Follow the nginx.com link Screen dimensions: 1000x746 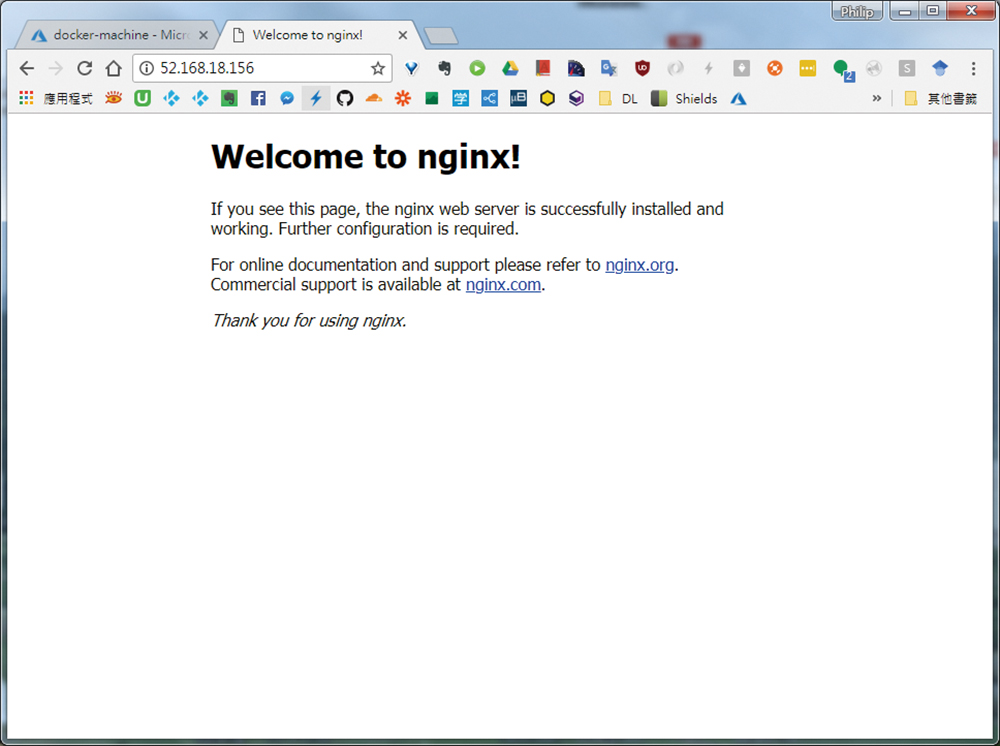503,284
